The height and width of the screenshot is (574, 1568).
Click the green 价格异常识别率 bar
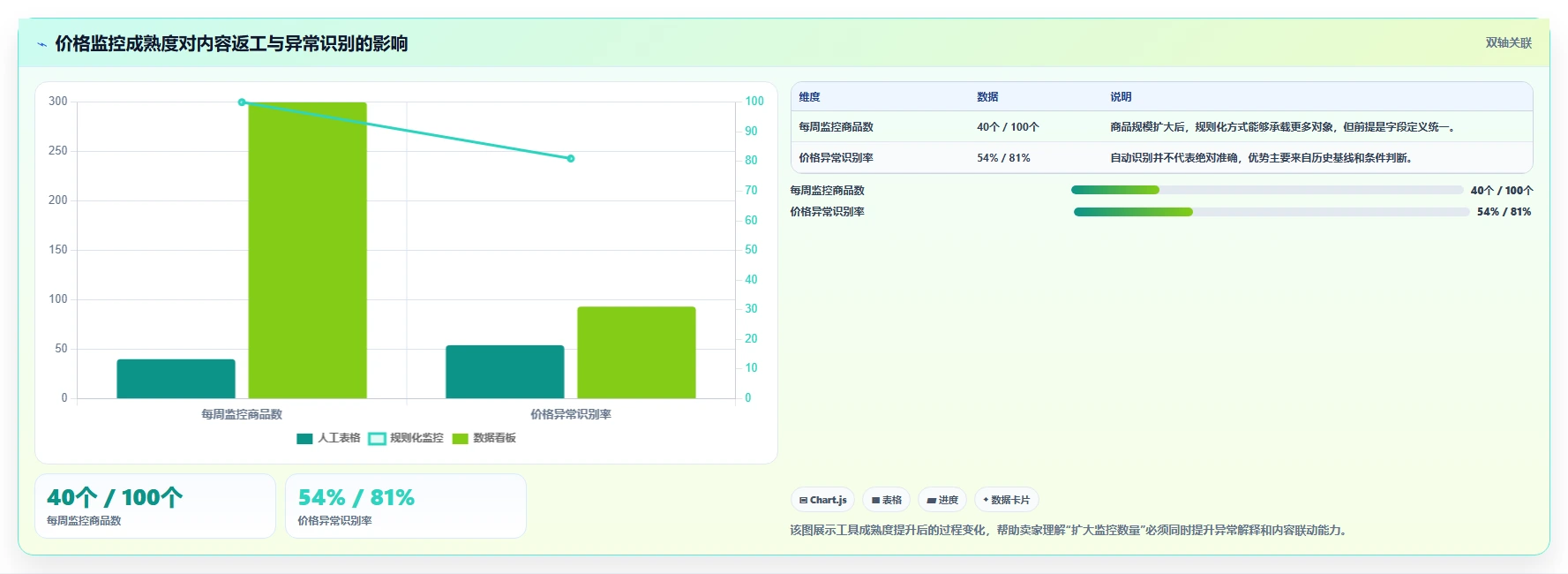click(x=636, y=352)
